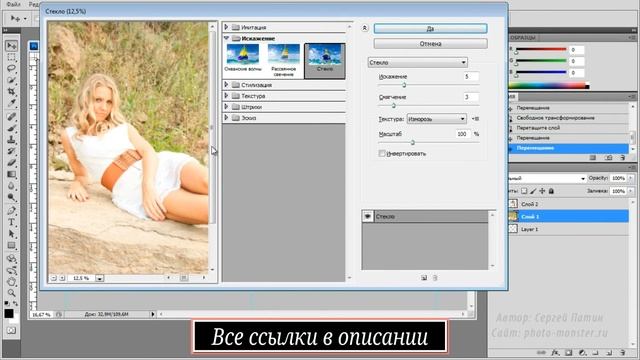640x360 pixels.
Task: Click zoom out minus button under preview
Action: tap(53, 278)
